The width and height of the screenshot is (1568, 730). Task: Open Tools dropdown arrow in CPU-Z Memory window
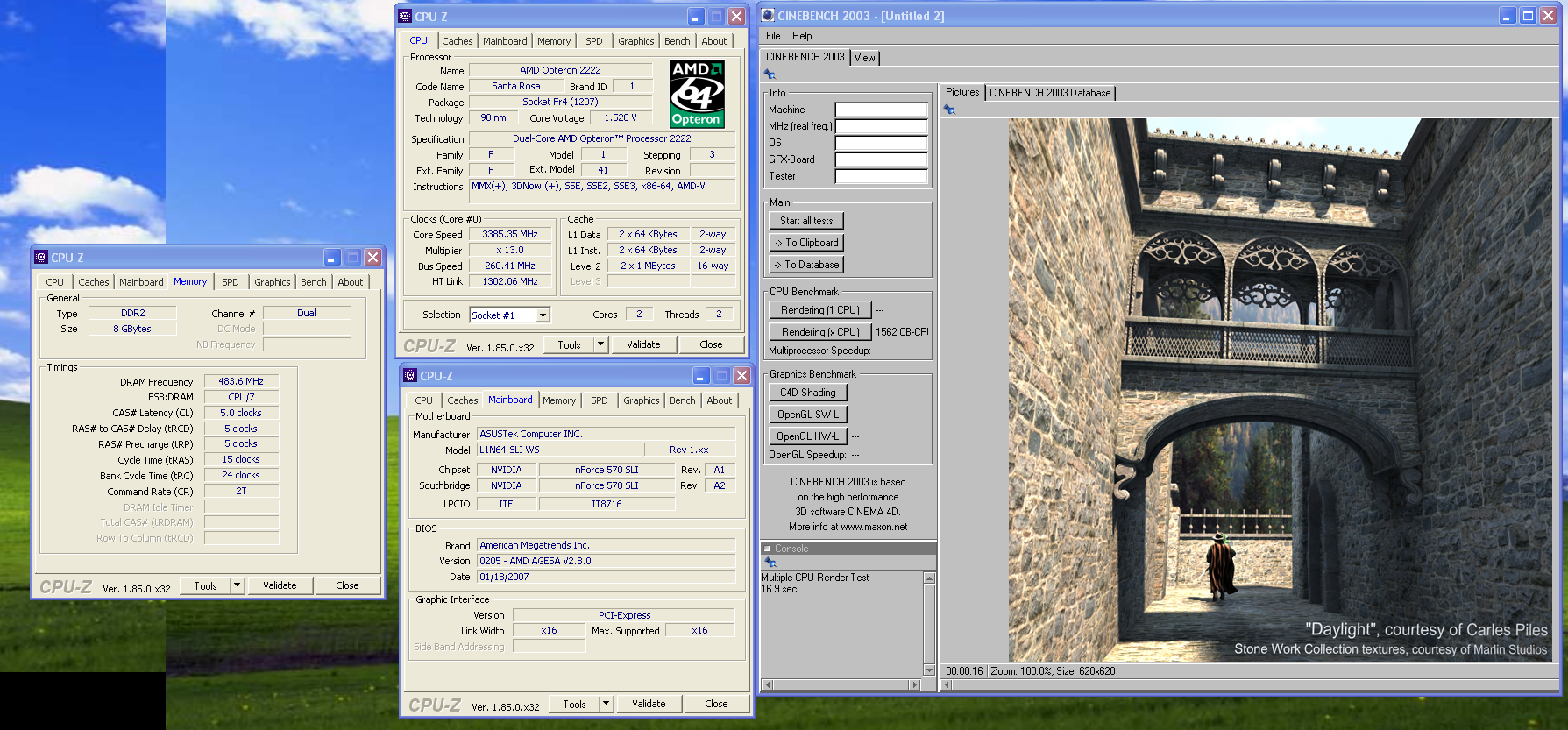click(x=237, y=585)
